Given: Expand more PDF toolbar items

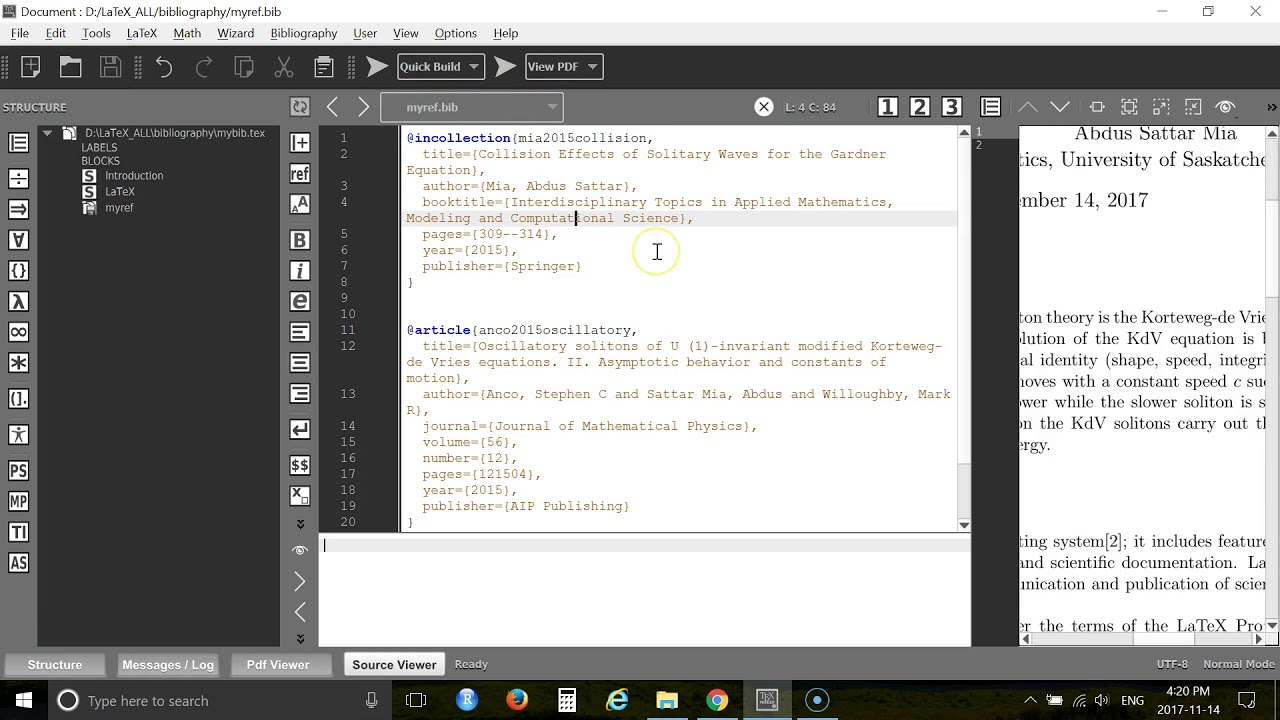Looking at the screenshot, I should [1272, 107].
